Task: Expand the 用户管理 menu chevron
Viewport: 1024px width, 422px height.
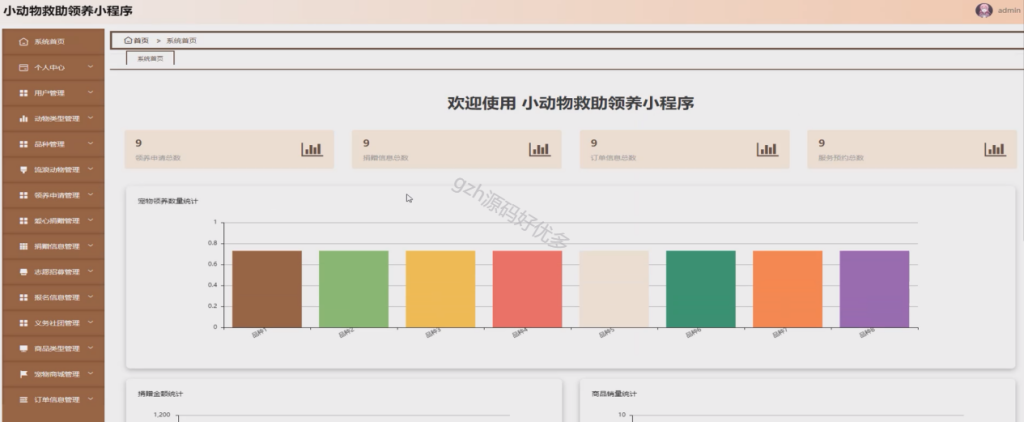Action: point(91,92)
